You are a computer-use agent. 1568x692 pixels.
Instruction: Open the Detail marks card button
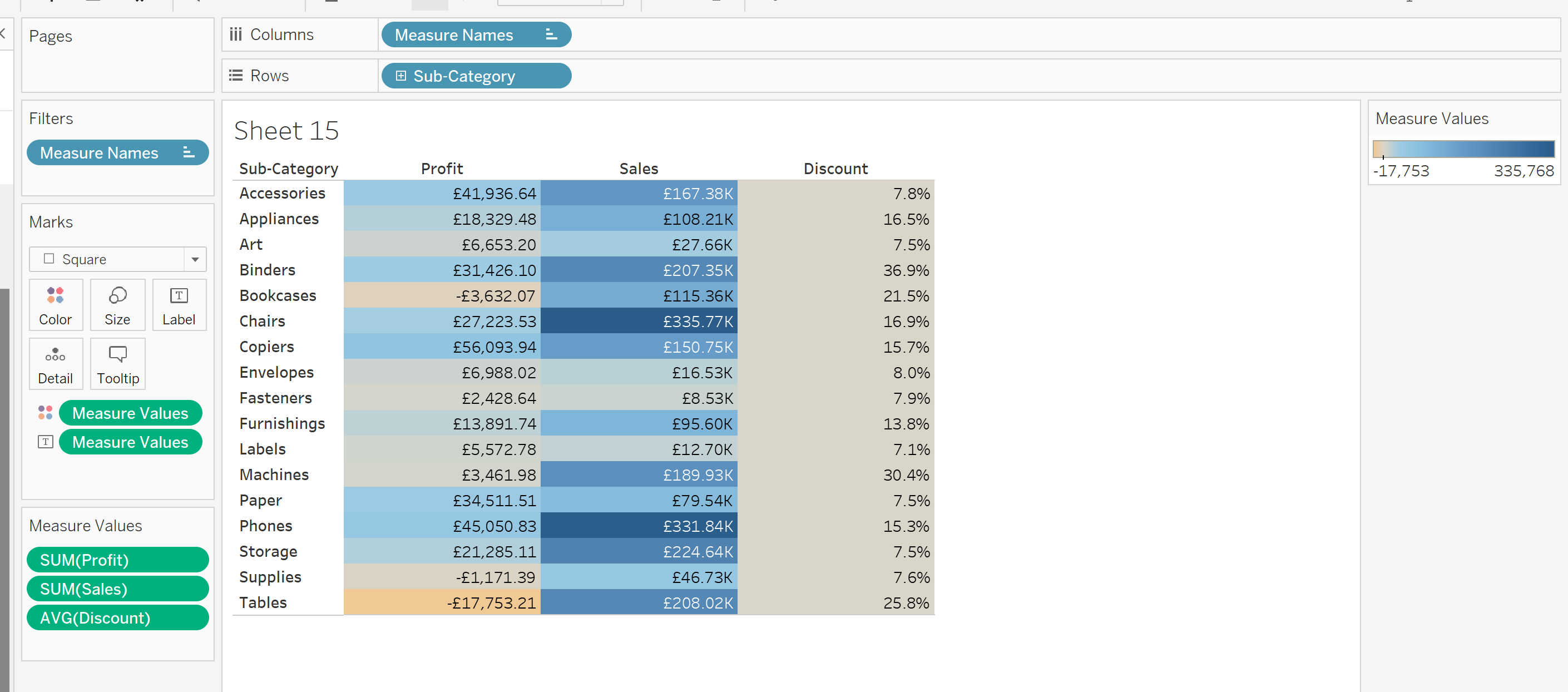point(56,364)
